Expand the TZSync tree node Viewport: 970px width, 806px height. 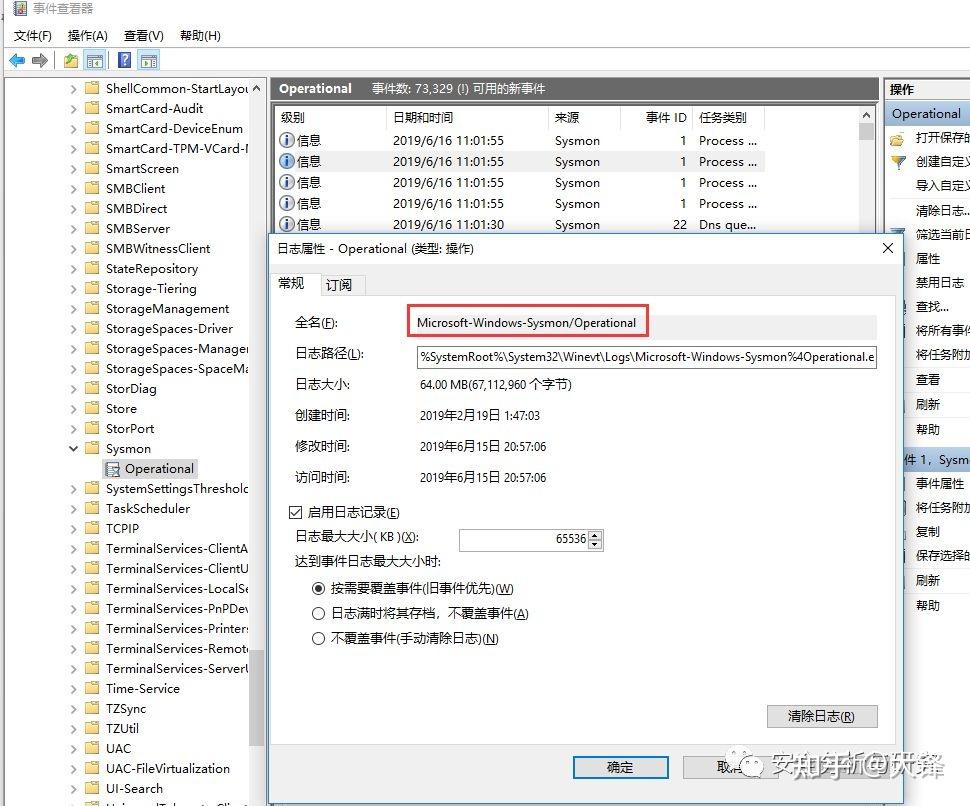74,708
